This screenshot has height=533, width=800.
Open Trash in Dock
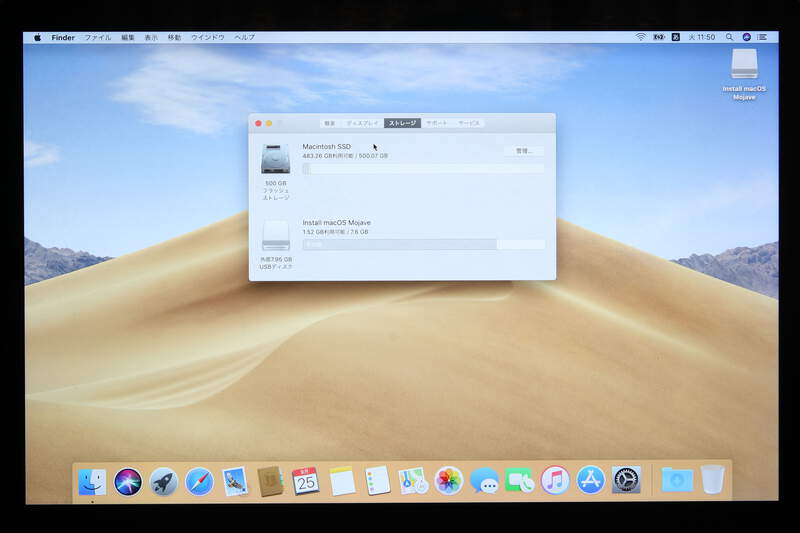713,479
